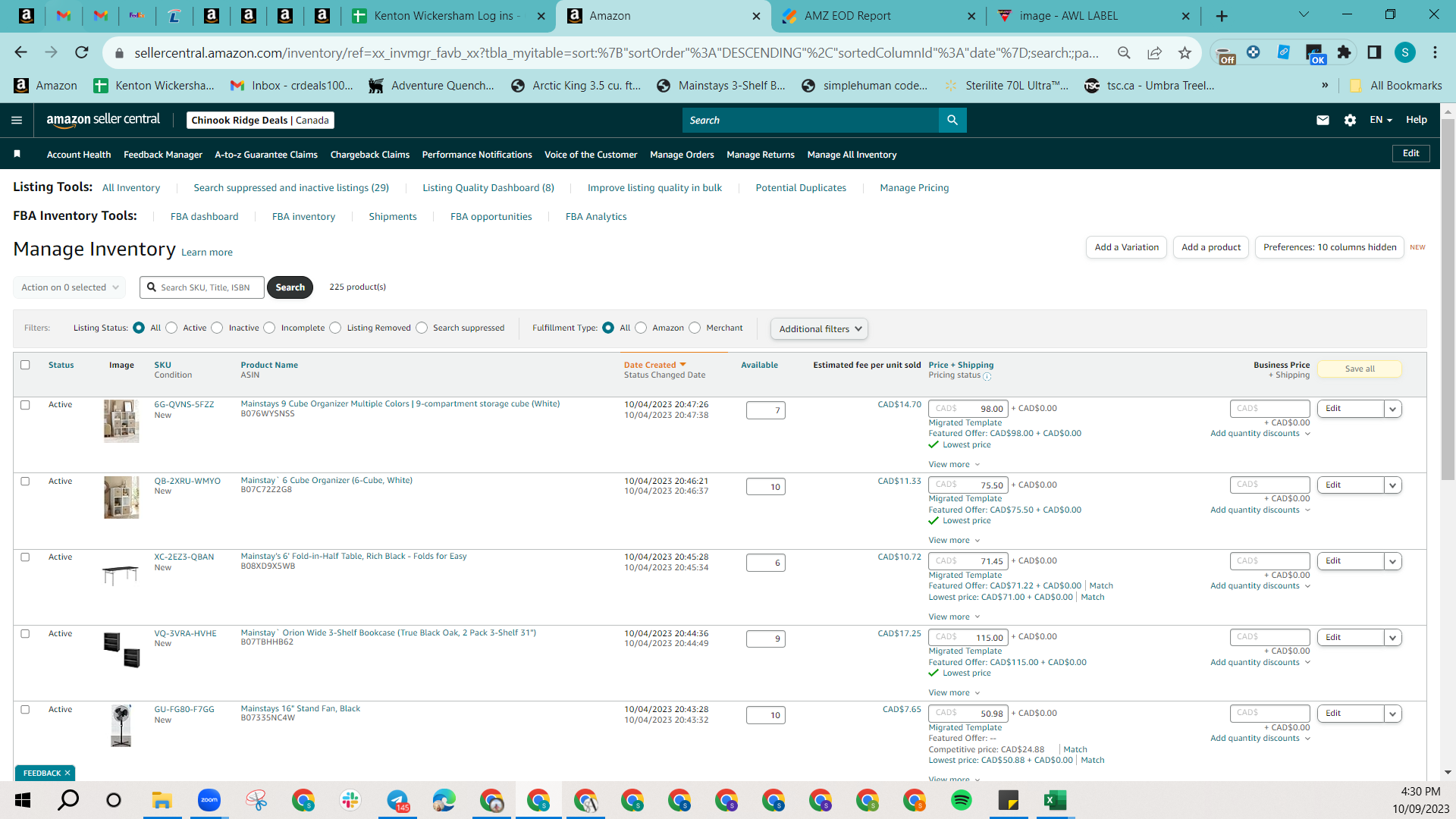Bookmark this page with the star icon
Screen dimensions: 1456x819
[x=1185, y=52]
